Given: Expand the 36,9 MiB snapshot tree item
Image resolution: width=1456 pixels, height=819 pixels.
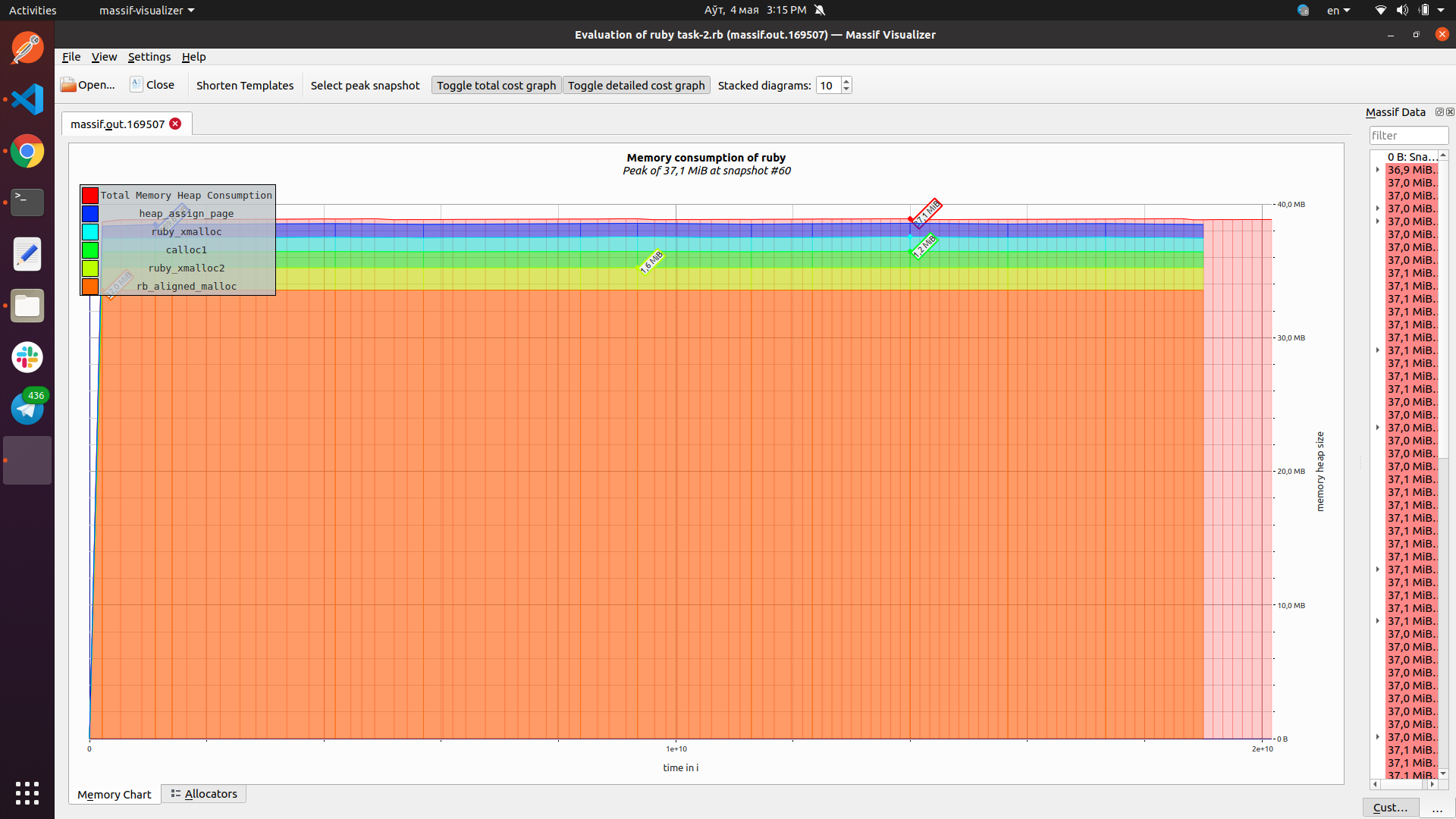Looking at the screenshot, I should coord(1378,170).
